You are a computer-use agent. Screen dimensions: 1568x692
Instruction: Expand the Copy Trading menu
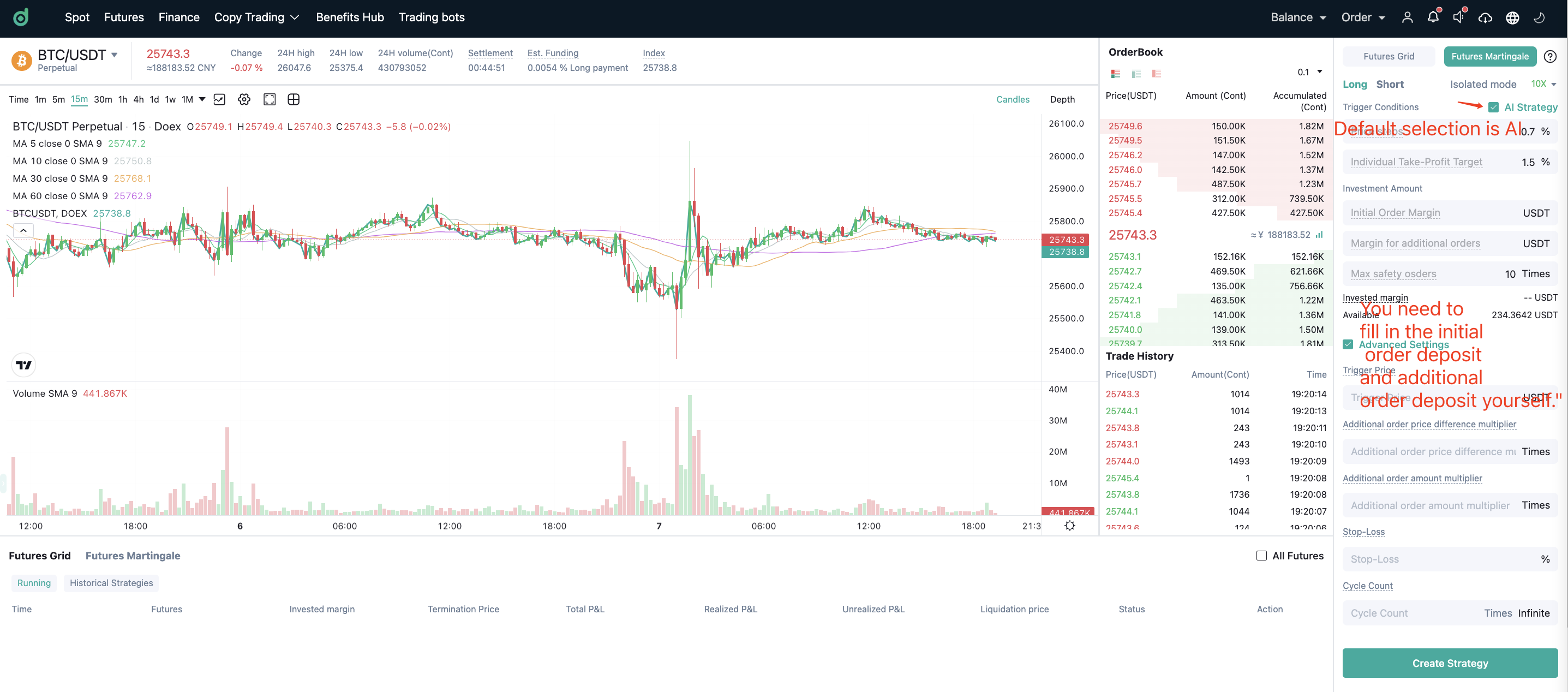[256, 17]
